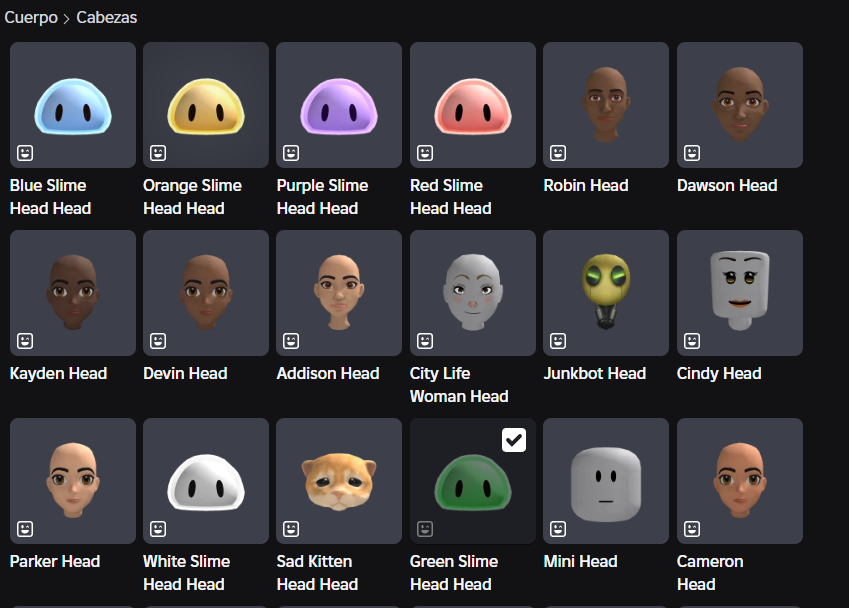Viewport: 849px width, 608px height.
Task: Click the 'Orange Slime Head Head' label
Action: 192,197
